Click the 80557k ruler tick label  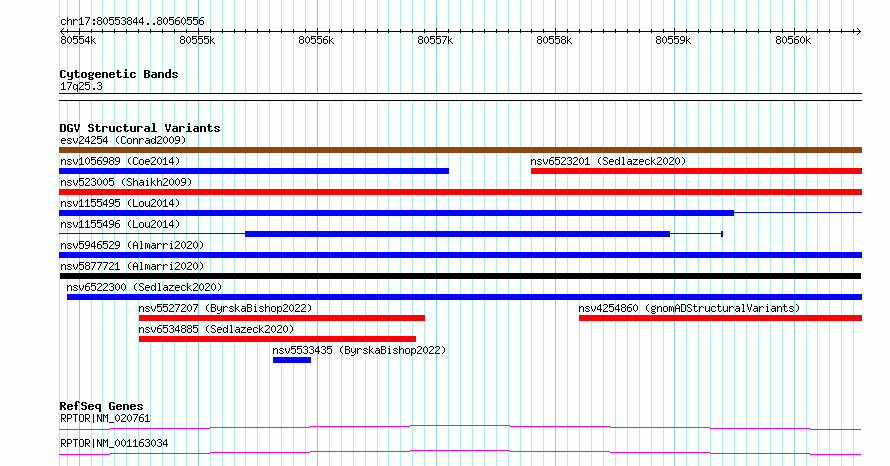435,40
